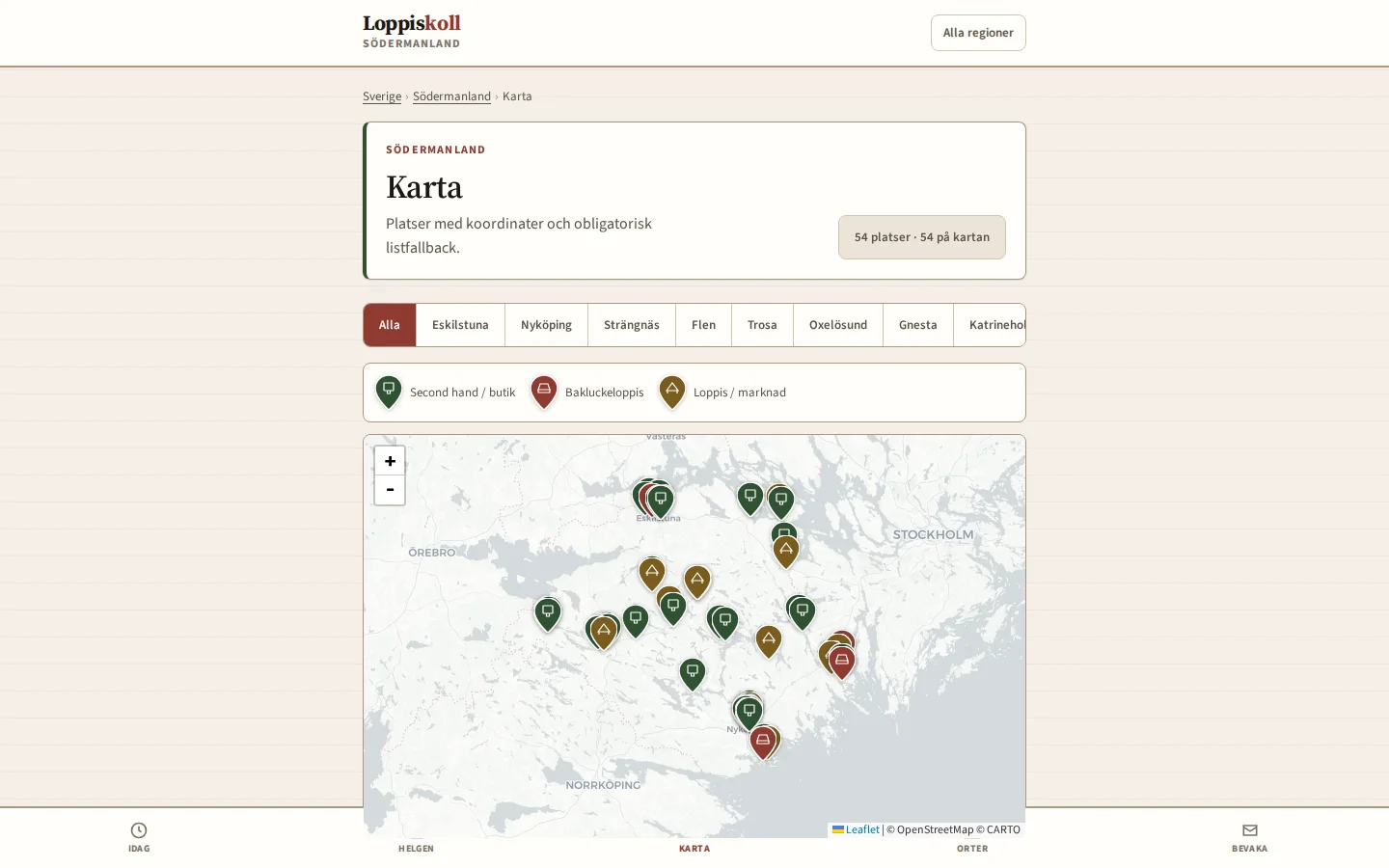Image resolution: width=1389 pixels, height=868 pixels.
Task: Choose the Trosa filter tab
Action: (x=762, y=325)
